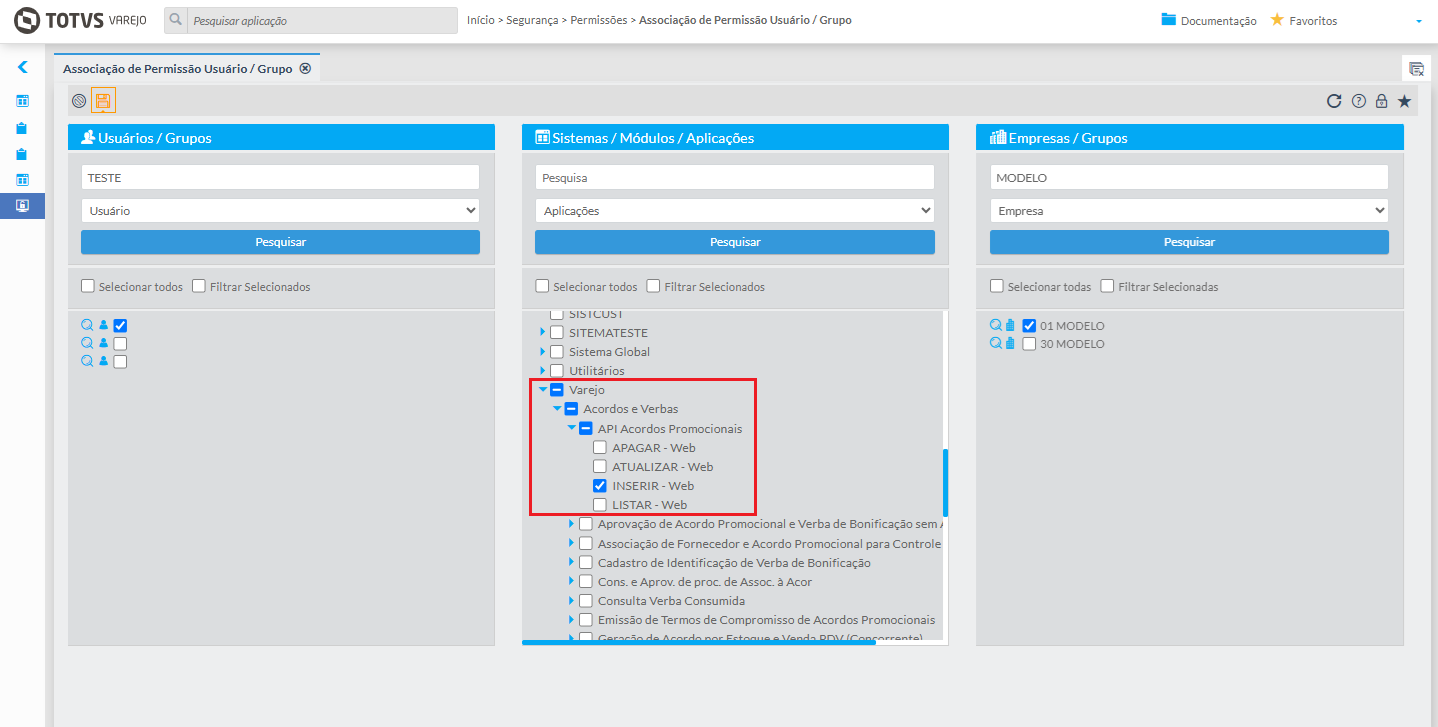Viewport: 1438px width, 727px height.
Task: Uncheck the INSERIR - Web permission
Action: tap(600, 485)
